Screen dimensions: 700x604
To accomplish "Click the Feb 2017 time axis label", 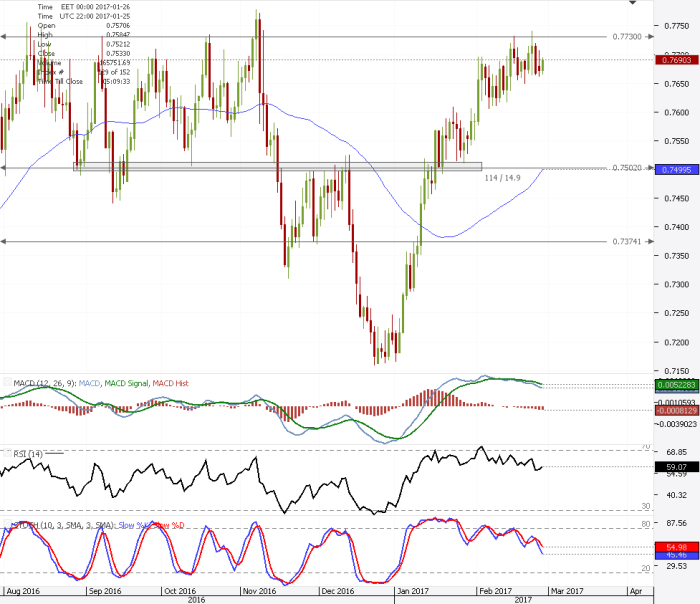I will pos(495,591).
